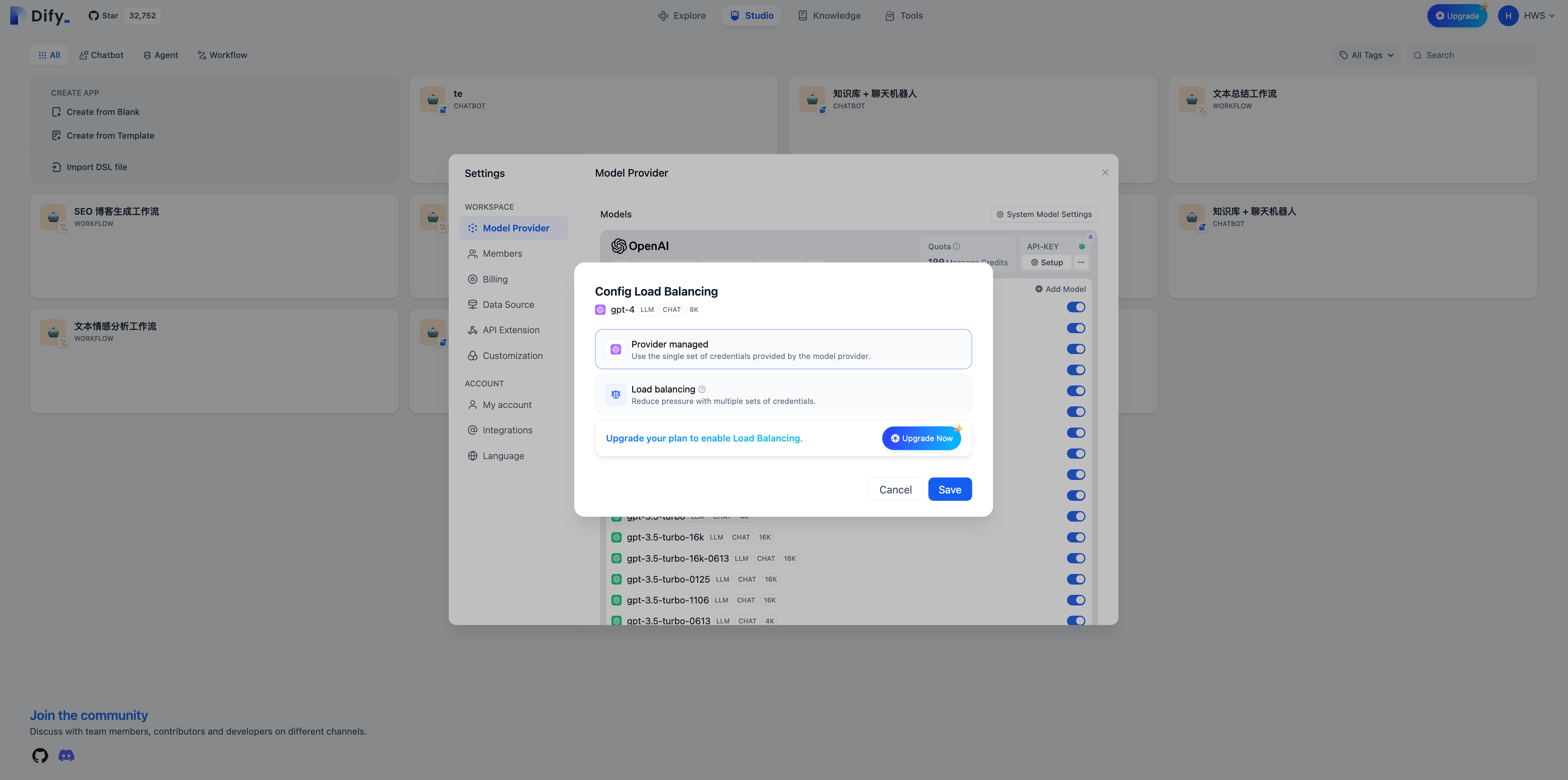Save the load balancing config
The image size is (1568, 780).
(950, 490)
